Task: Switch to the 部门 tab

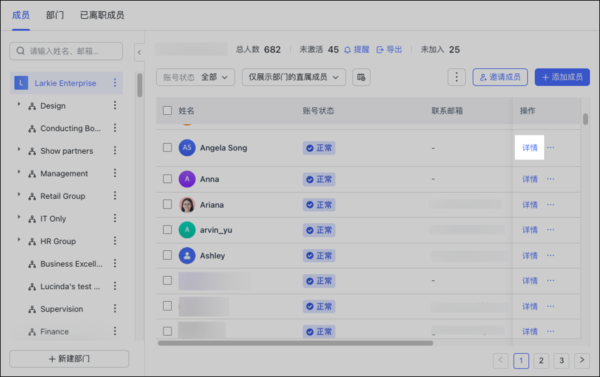Action: (55, 15)
